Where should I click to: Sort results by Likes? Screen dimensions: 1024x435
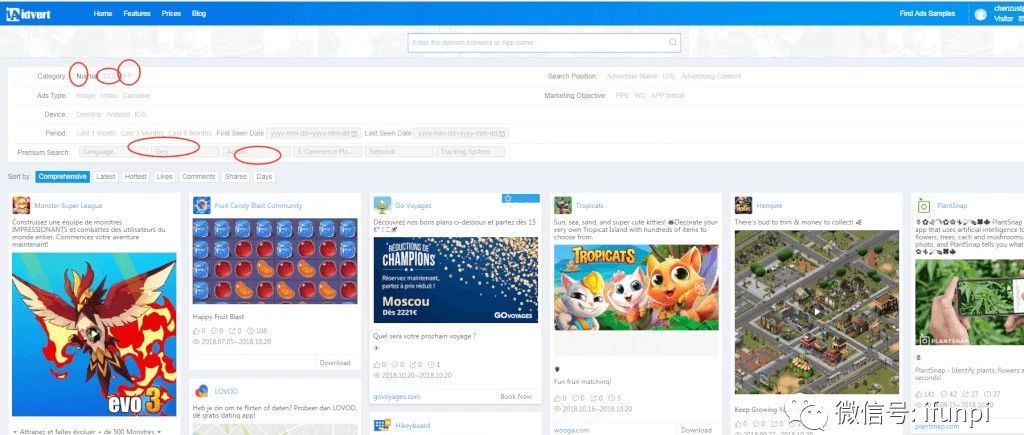pyautogui.click(x=165, y=177)
